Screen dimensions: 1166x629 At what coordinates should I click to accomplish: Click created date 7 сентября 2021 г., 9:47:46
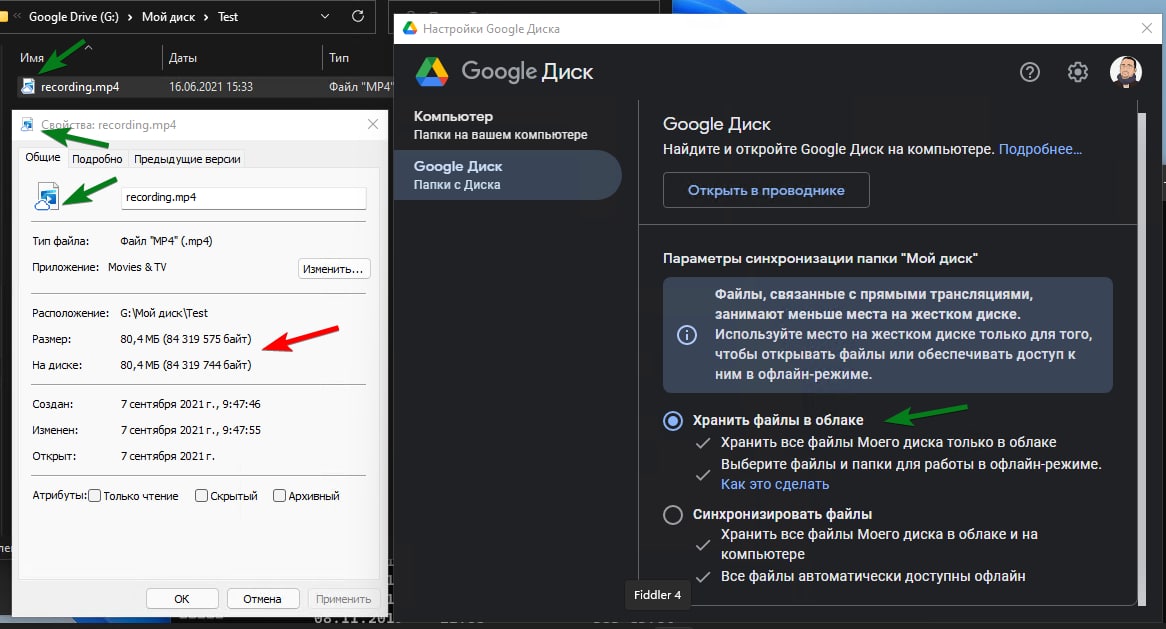(190, 404)
